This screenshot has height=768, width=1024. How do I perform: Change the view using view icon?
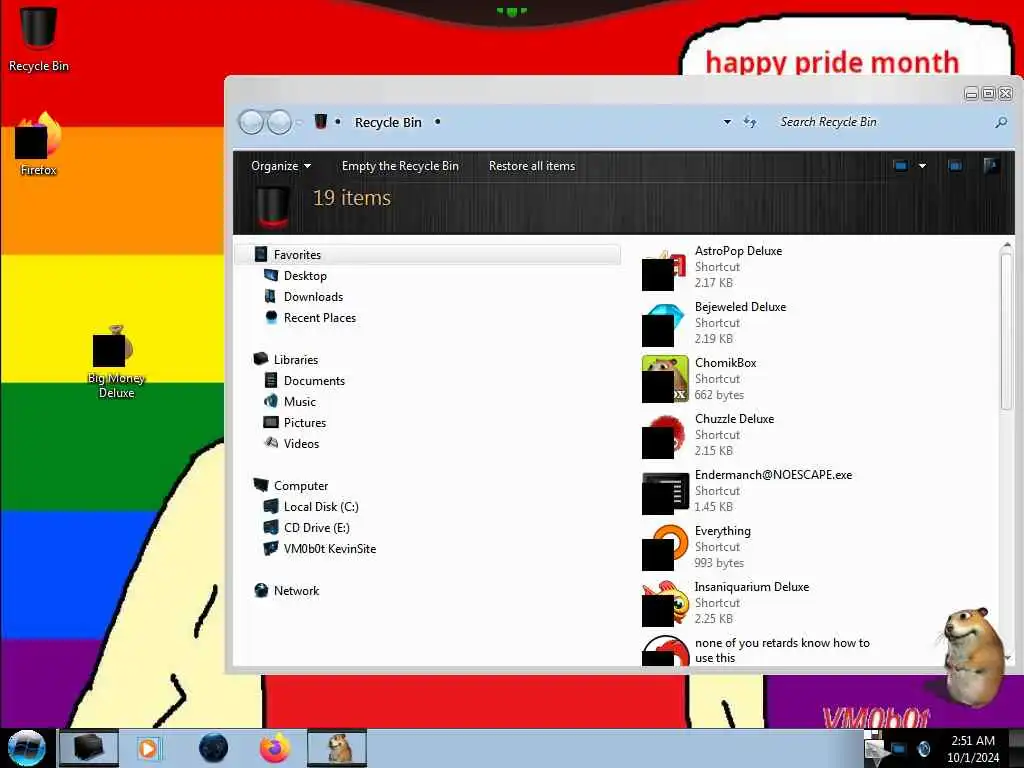pyautogui.click(x=901, y=166)
